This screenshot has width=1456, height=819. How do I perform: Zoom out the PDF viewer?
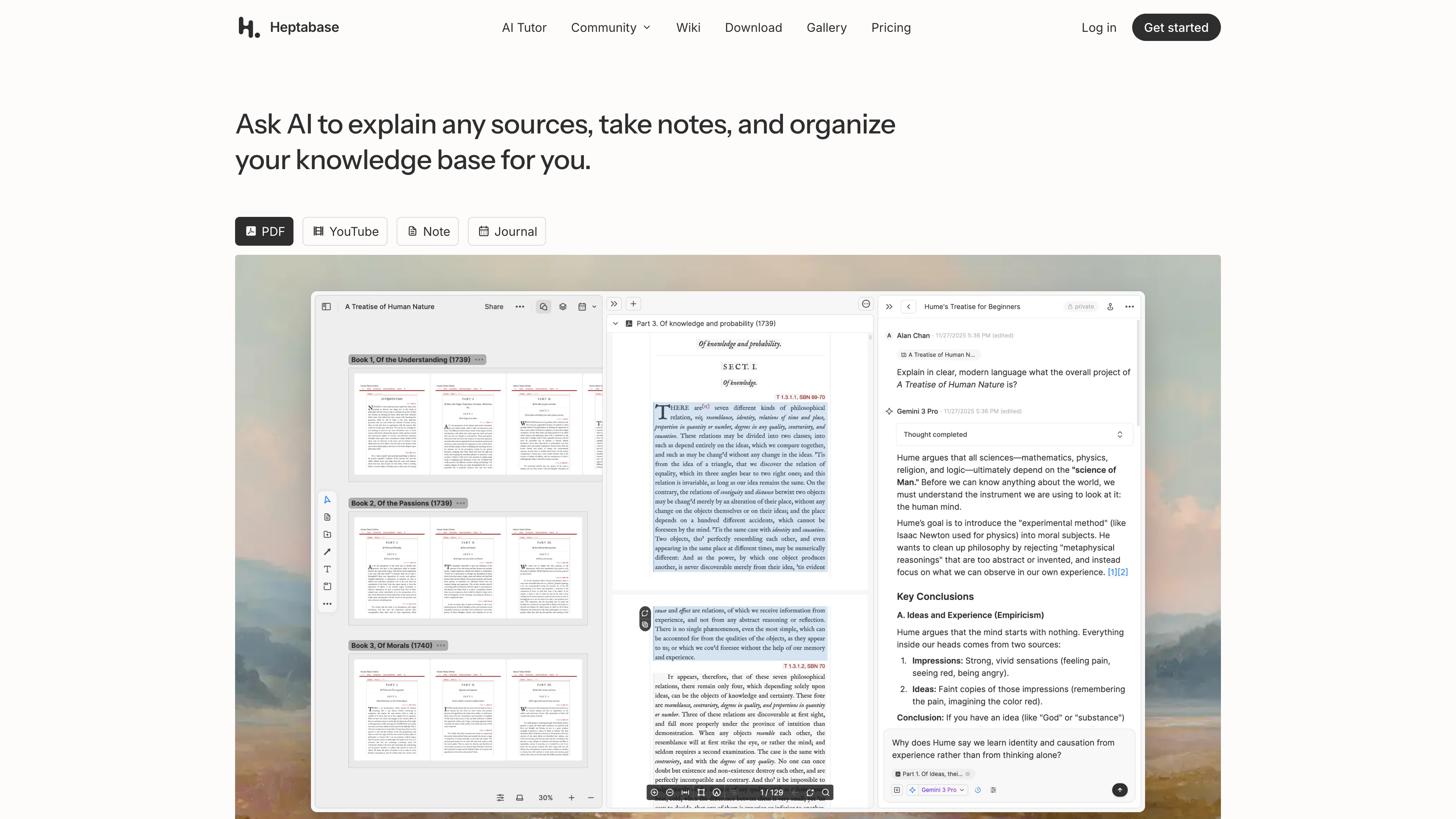pos(670,792)
